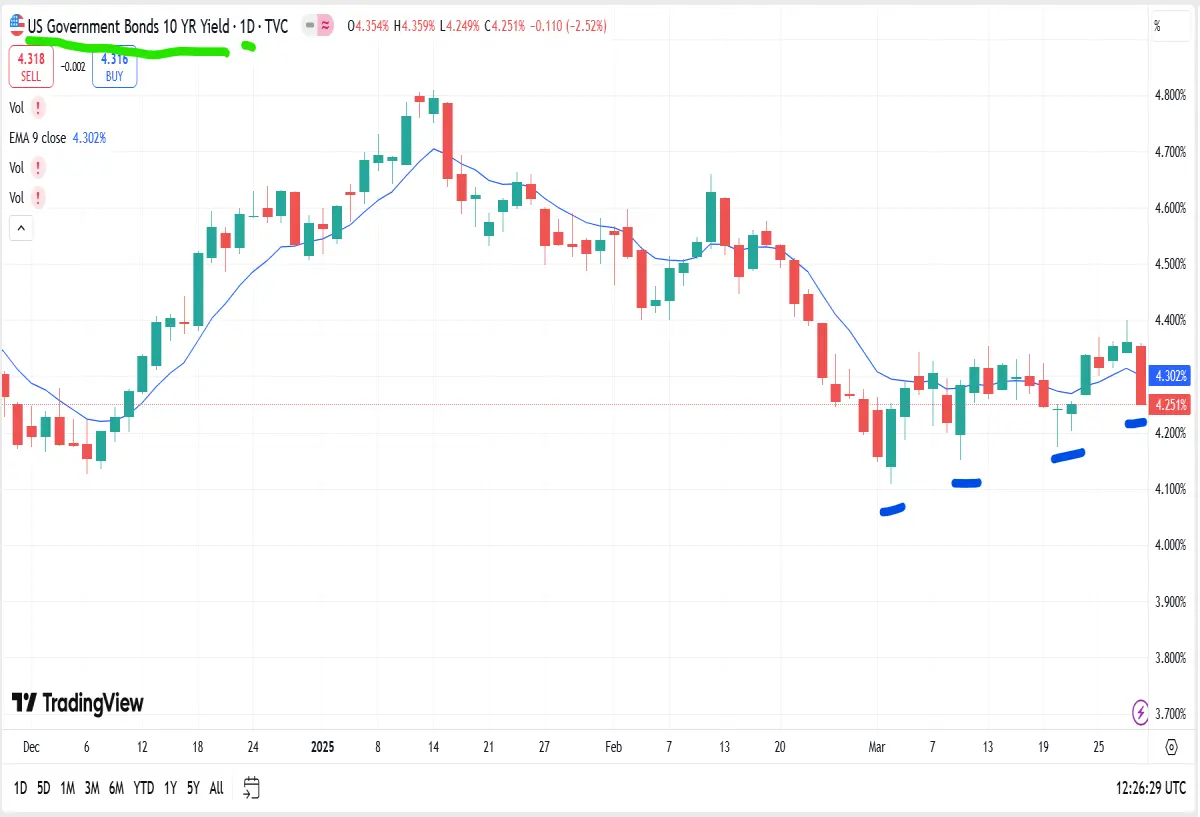
Task: Click the 2025 label on the time axis
Action: click(322, 747)
